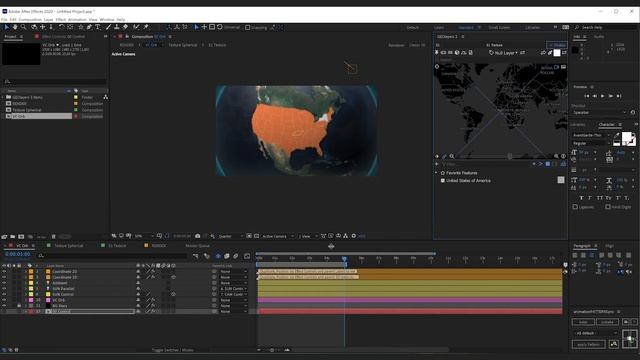Click the eyedropper icon in Character panel
Viewport: 640px width, 360px height.
click(x=617, y=135)
